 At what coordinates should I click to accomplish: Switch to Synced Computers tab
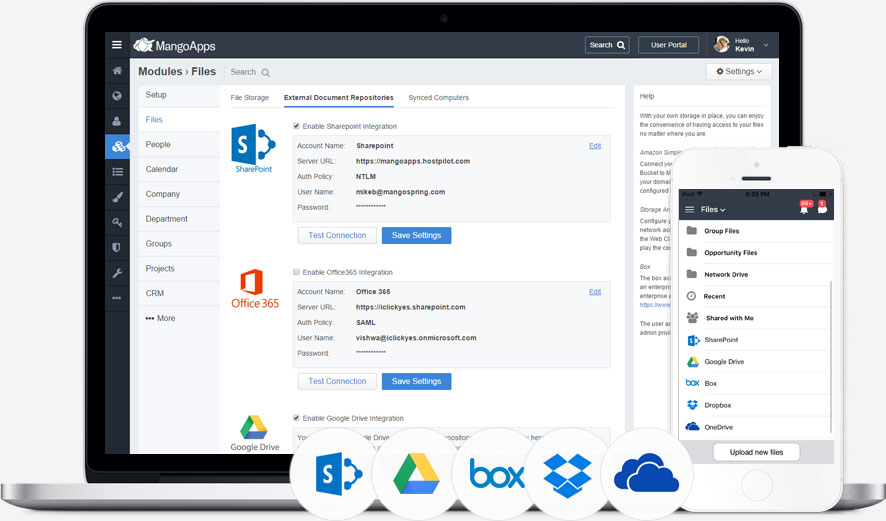[x=438, y=98]
